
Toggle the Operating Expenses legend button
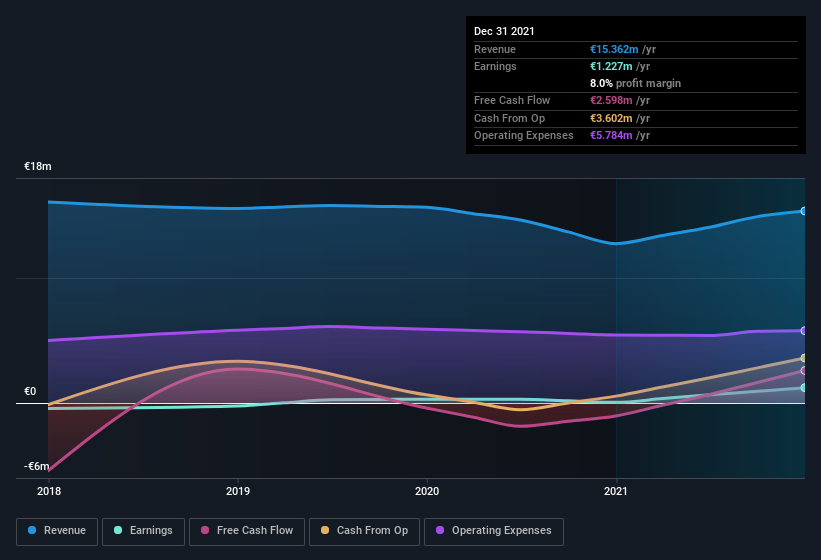coord(494,531)
